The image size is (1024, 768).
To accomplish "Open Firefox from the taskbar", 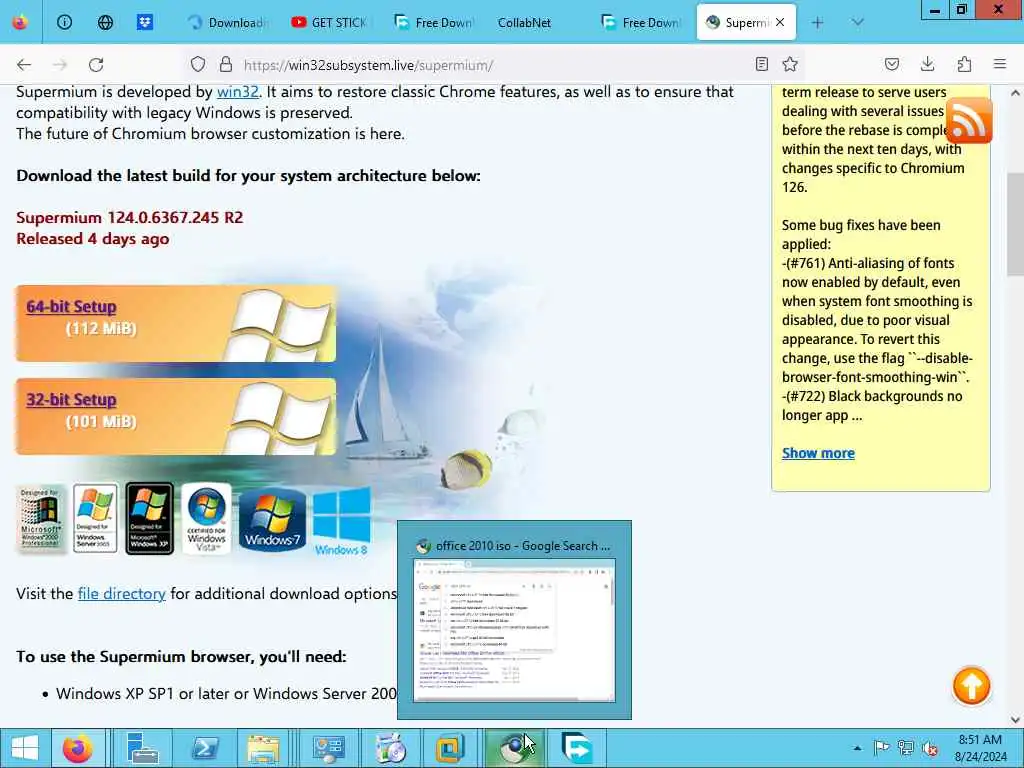I will coord(78,748).
